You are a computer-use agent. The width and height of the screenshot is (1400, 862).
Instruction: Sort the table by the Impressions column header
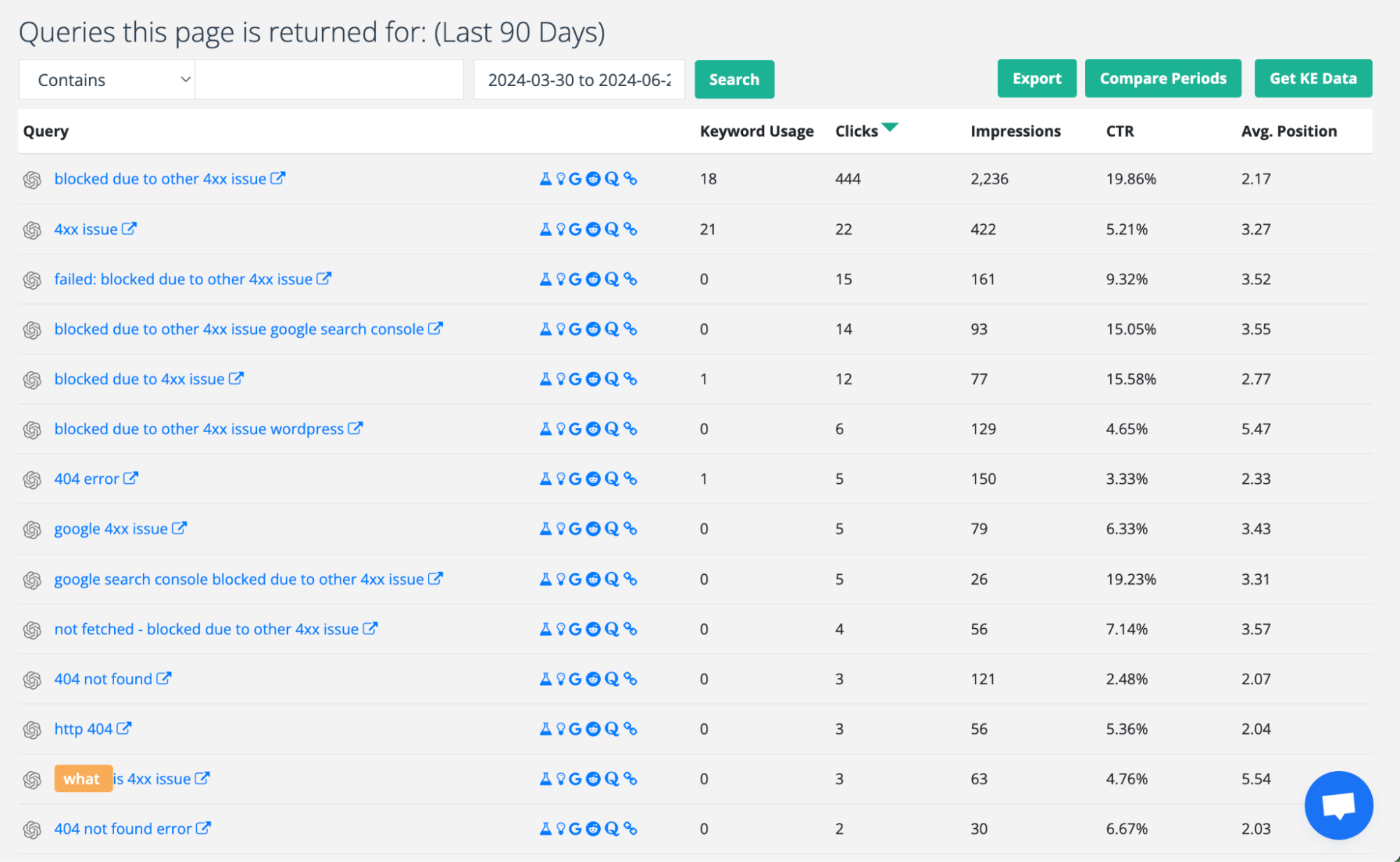pos(1015,131)
